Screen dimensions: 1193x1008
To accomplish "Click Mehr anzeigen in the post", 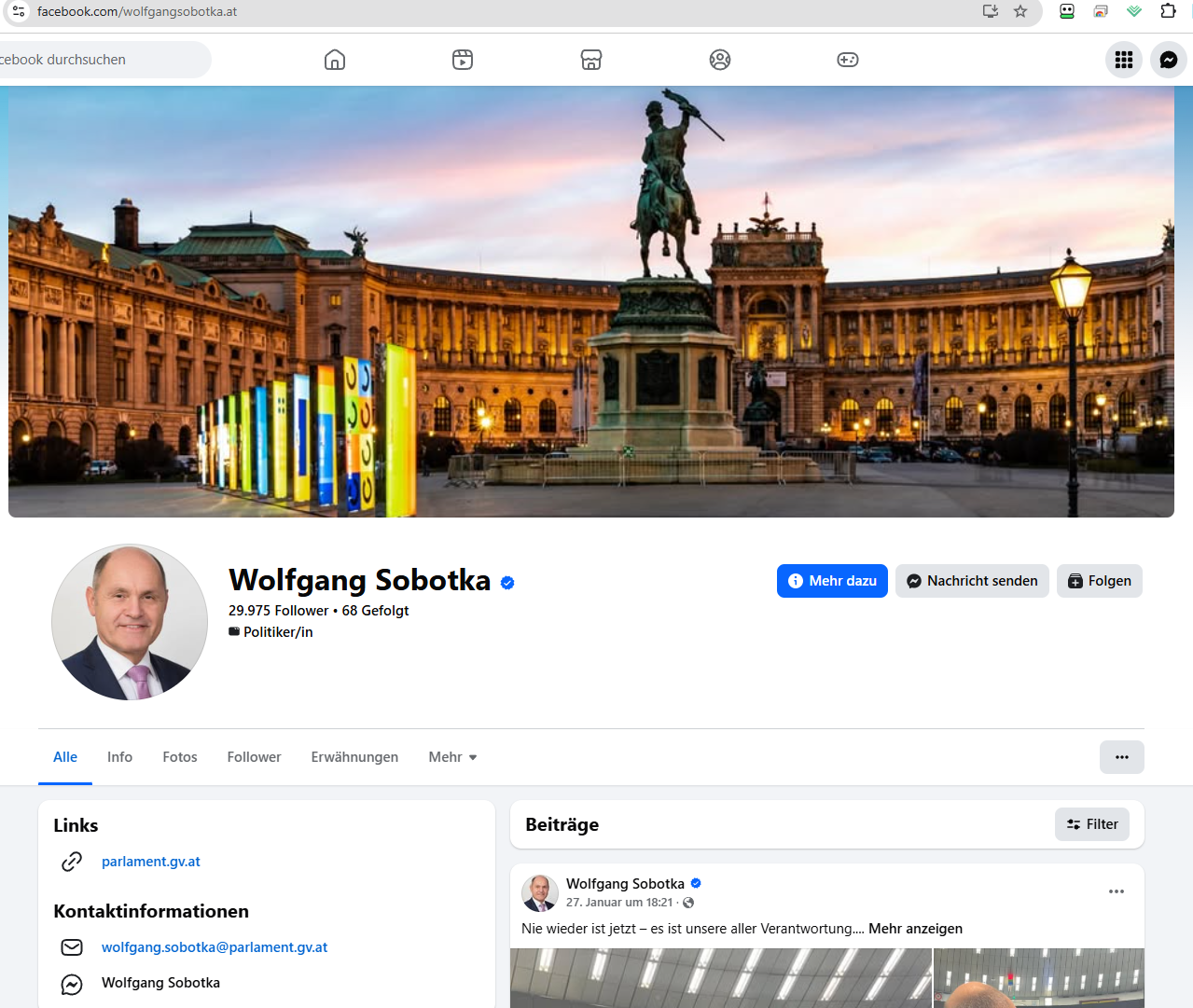I will (915, 929).
